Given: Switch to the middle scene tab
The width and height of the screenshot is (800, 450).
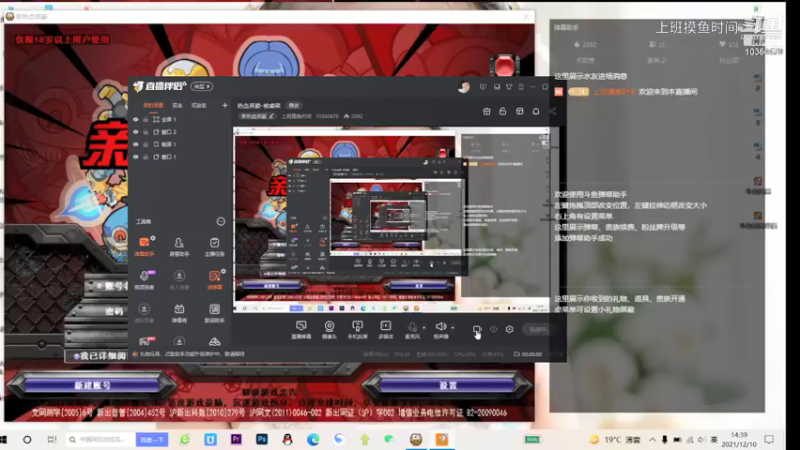Looking at the screenshot, I should 177,106.
